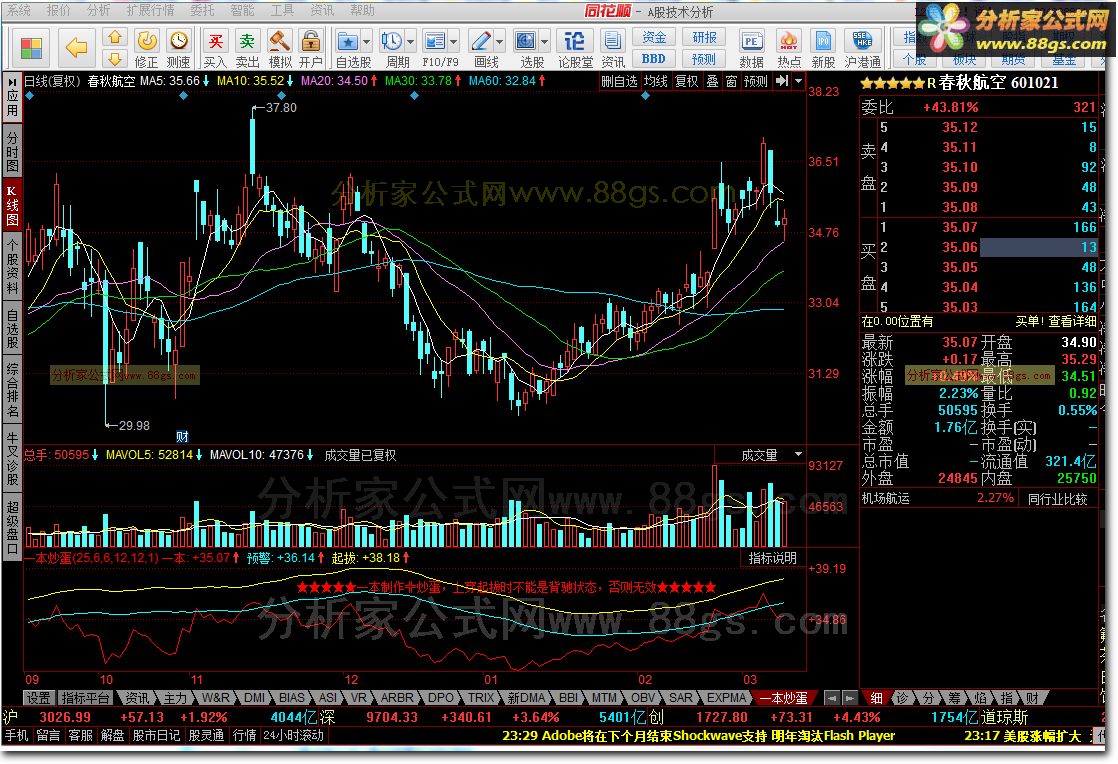The width and height of the screenshot is (1118, 764).
Task: Select the TRIX indicator tab
Action: pos(481,698)
